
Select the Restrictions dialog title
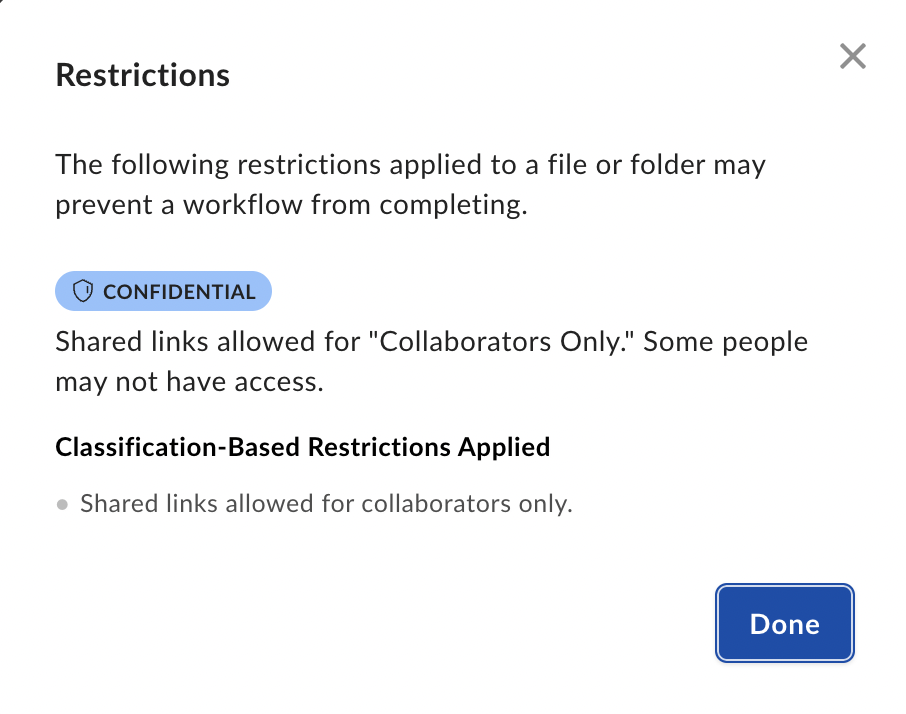pos(142,74)
